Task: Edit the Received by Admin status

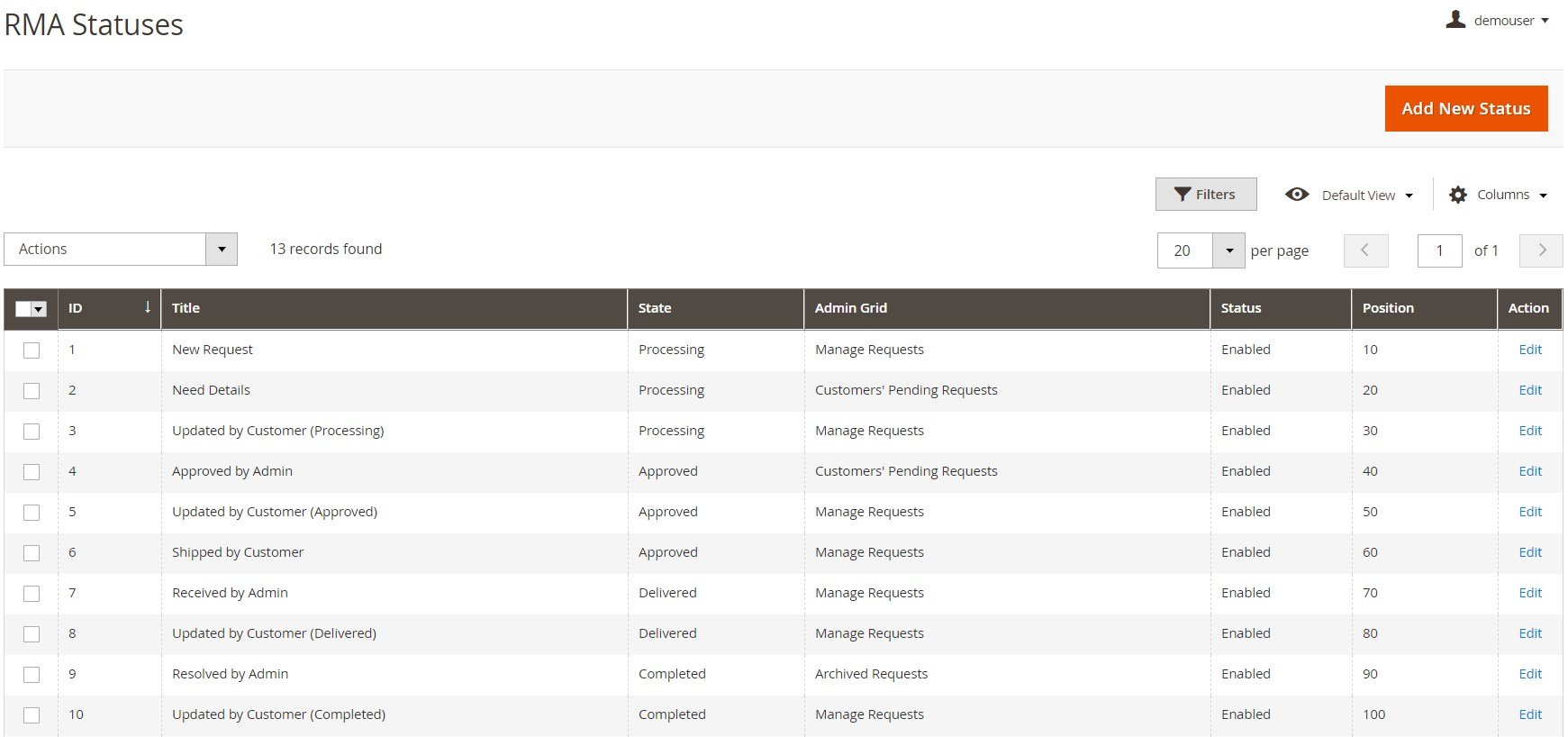Action: point(1530,593)
